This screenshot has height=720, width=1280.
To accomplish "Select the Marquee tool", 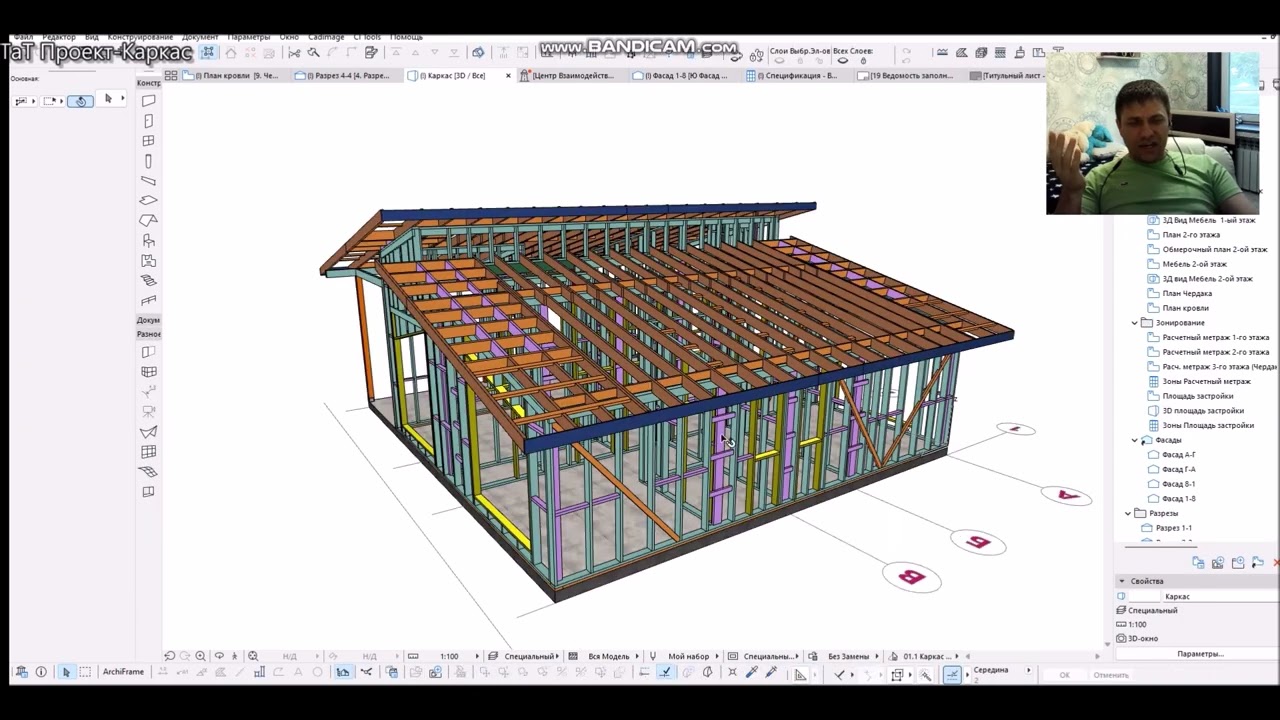I will (x=85, y=672).
